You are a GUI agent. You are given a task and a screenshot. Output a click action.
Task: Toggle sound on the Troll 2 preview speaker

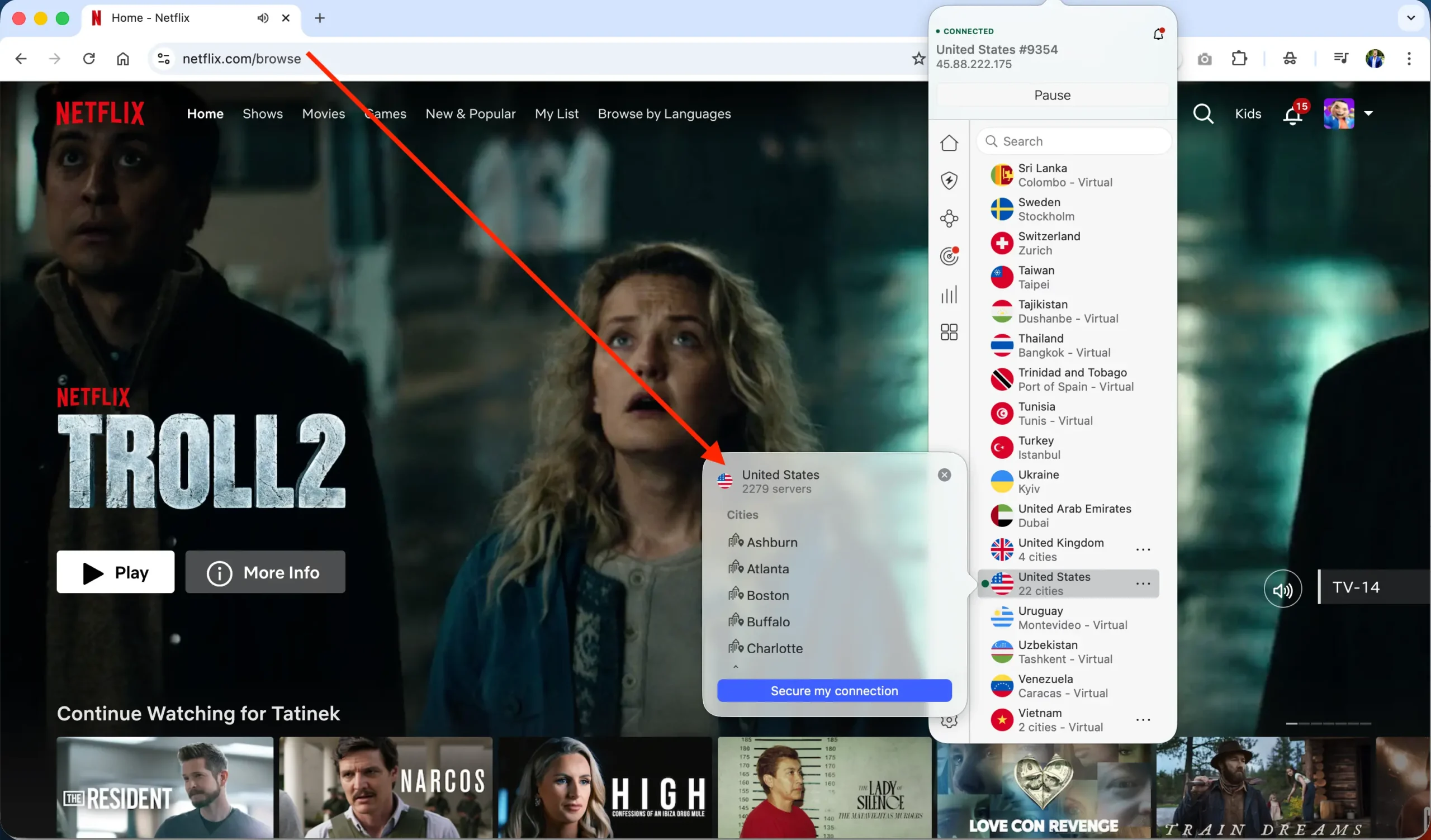click(1283, 589)
